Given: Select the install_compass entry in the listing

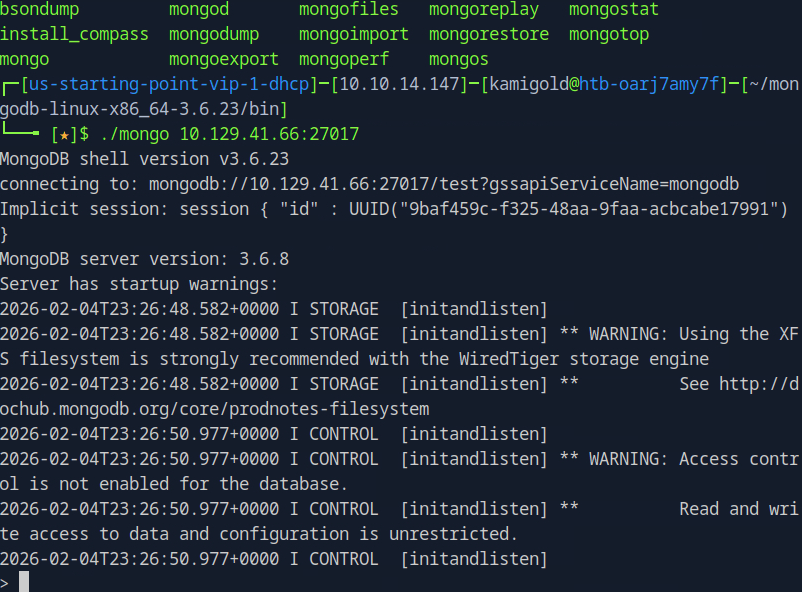Looking at the screenshot, I should 75,34.
